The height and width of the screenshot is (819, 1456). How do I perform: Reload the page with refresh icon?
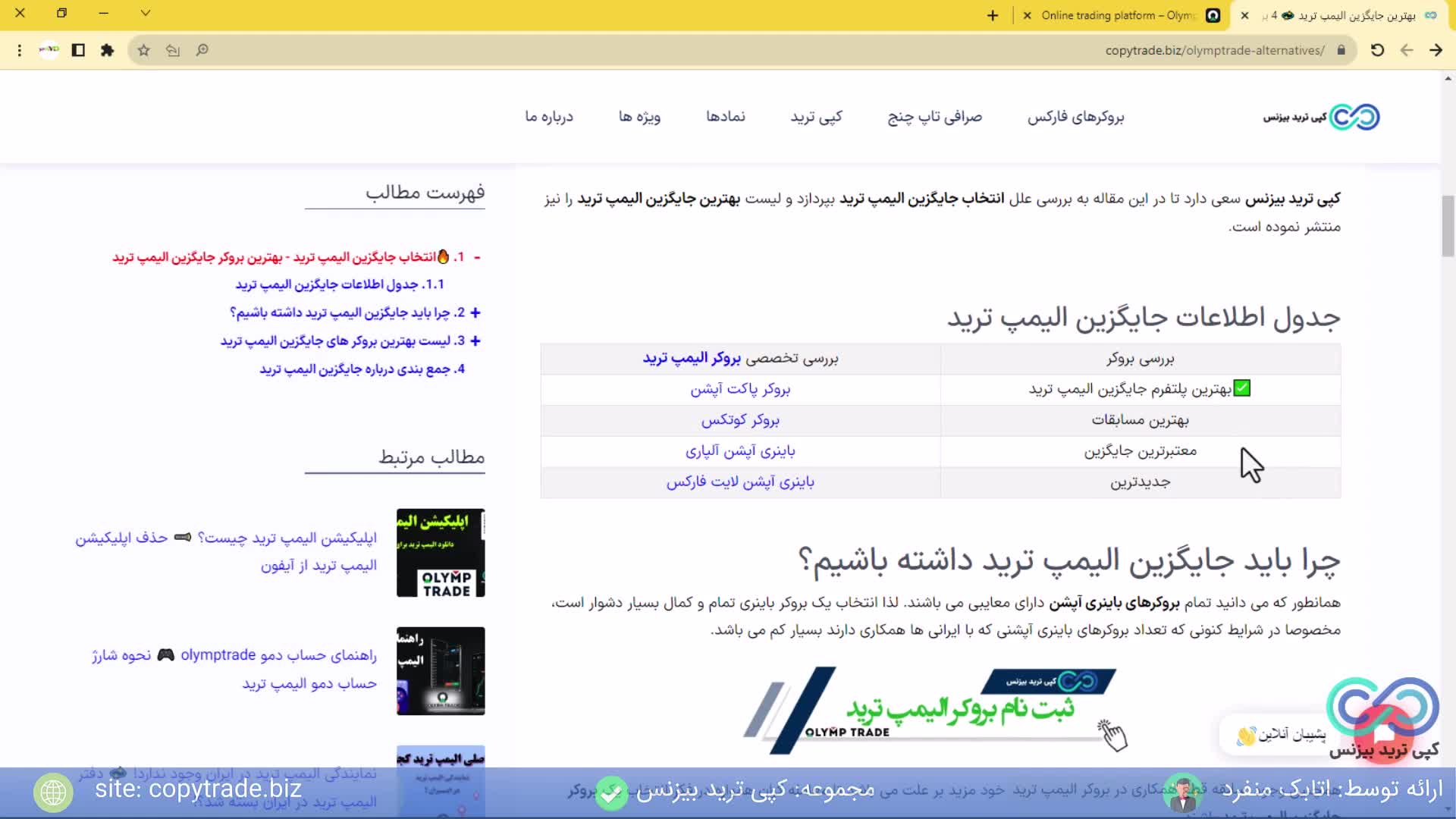pos(1377,50)
